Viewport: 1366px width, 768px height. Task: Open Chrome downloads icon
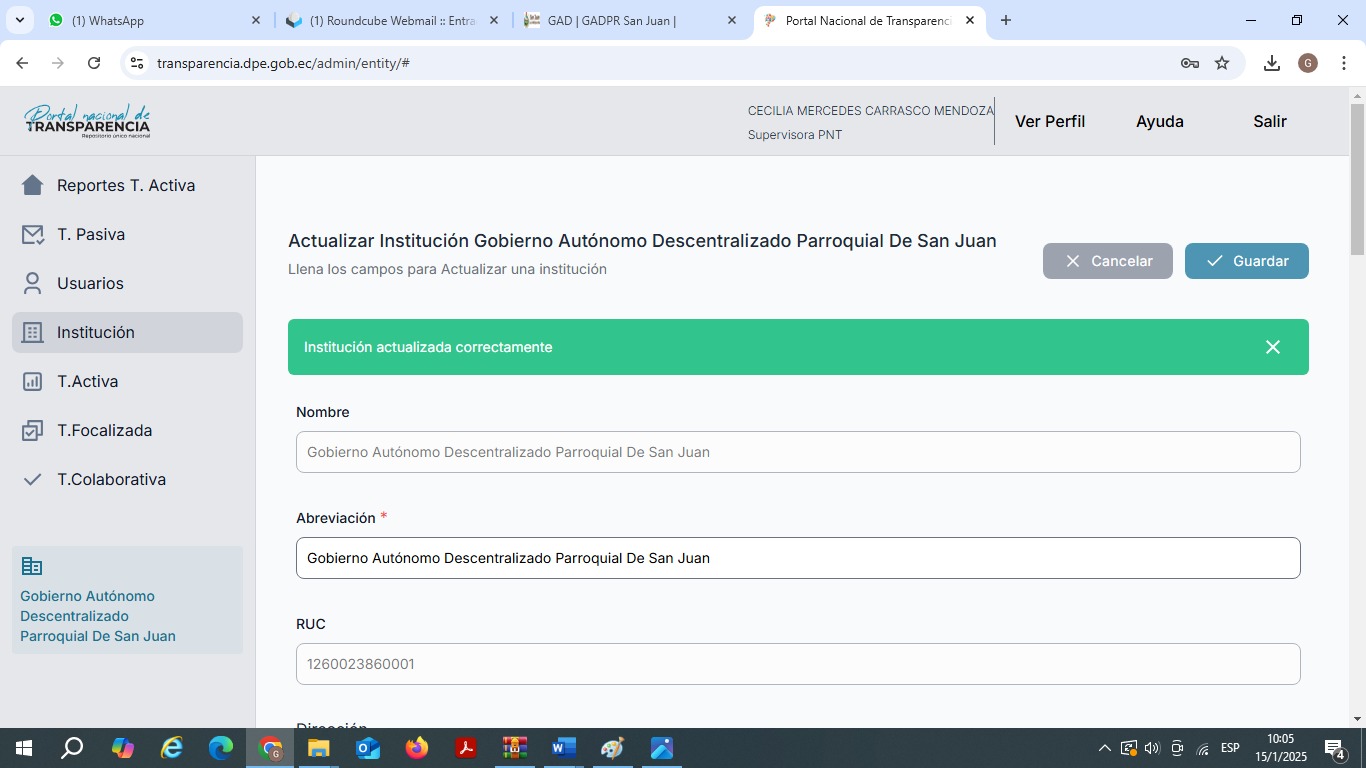1271,63
